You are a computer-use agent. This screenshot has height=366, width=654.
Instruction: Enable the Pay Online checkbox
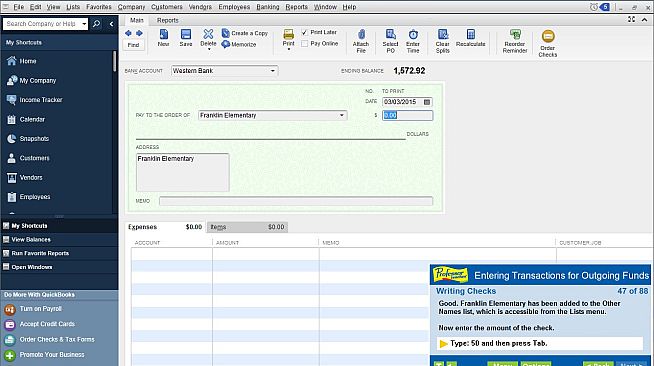coord(304,43)
